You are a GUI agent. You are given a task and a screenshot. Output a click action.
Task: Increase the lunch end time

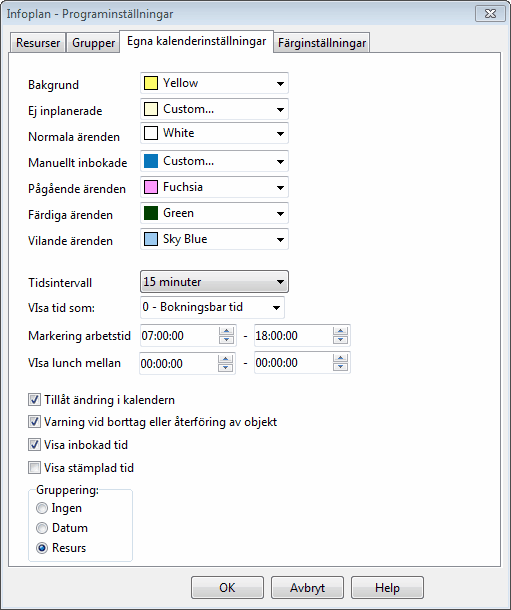pos(340,358)
